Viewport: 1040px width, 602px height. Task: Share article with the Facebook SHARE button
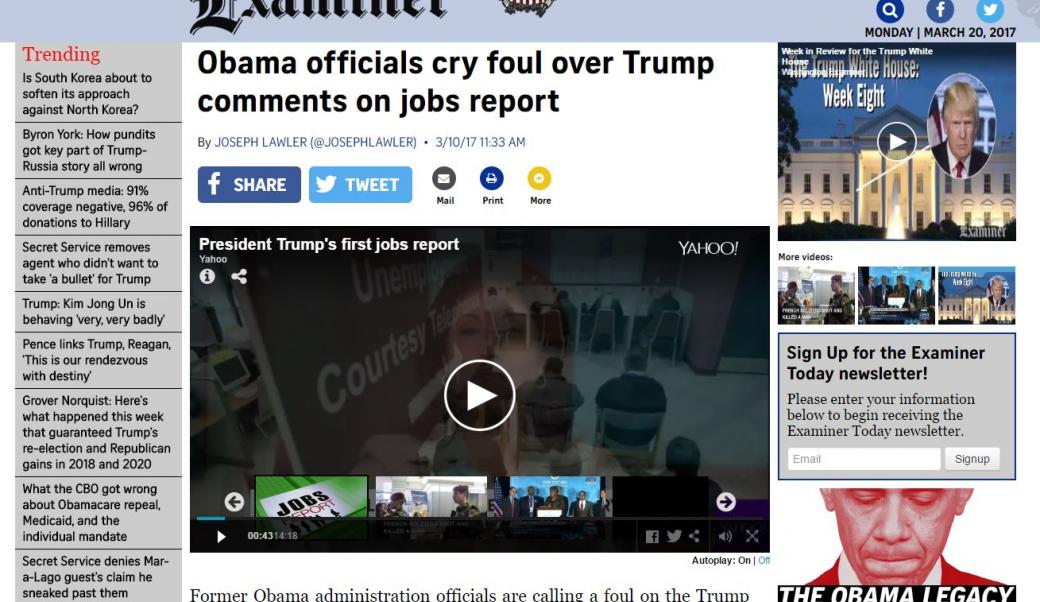point(249,184)
